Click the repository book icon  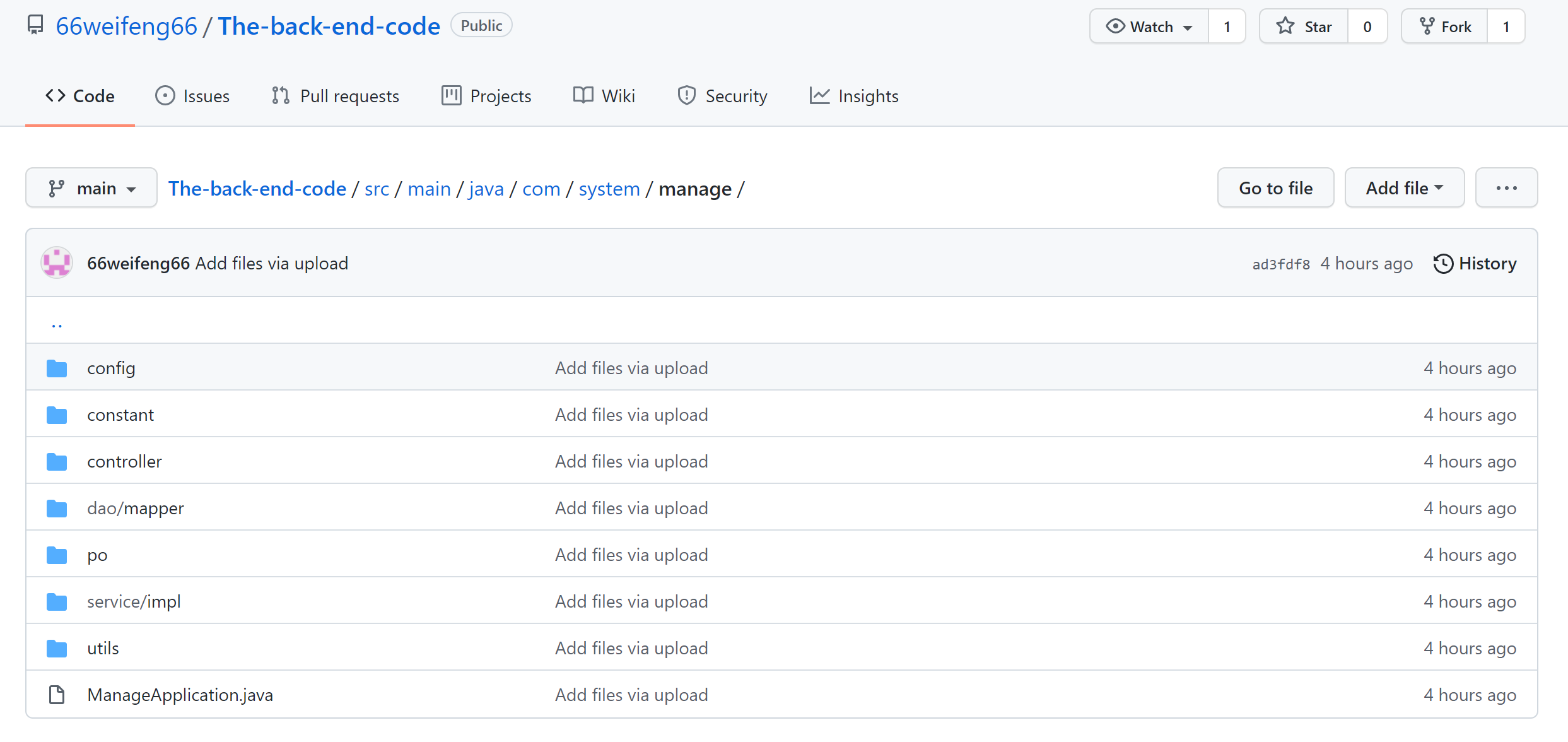click(35, 25)
